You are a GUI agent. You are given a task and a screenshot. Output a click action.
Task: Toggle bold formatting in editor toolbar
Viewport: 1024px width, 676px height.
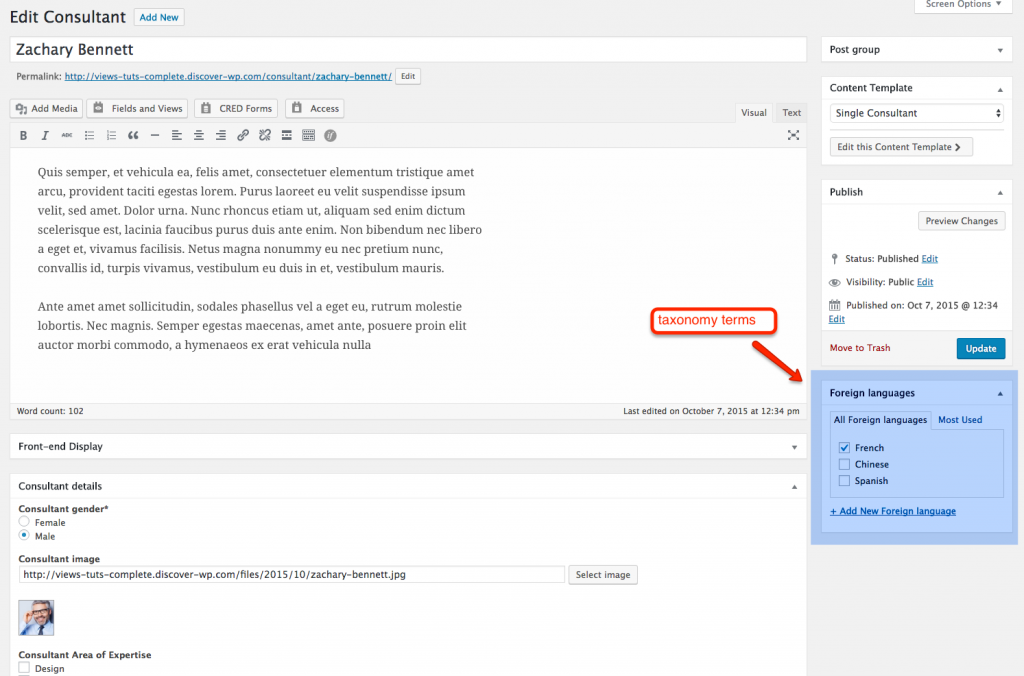23,135
